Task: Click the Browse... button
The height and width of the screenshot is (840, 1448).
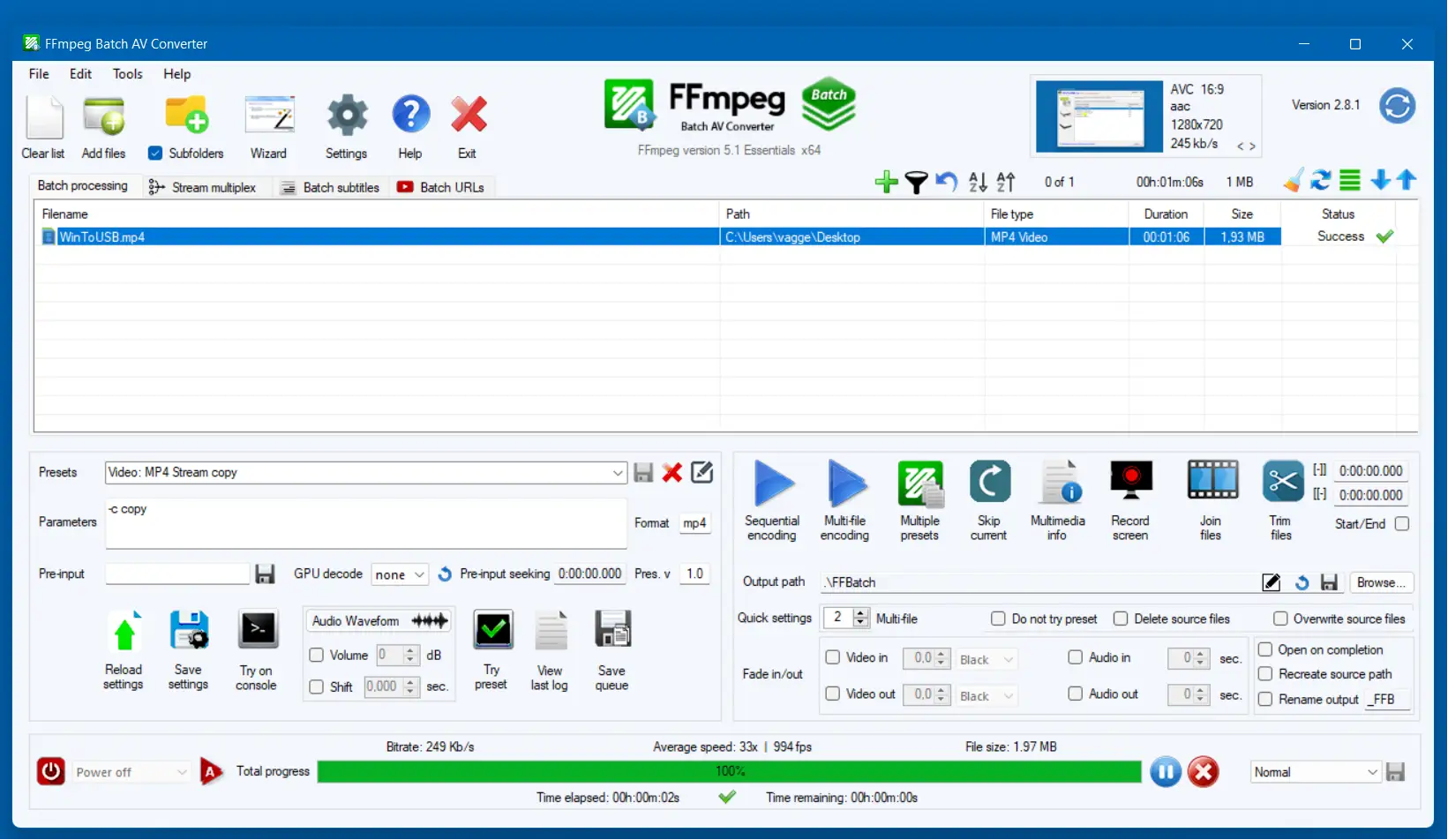Action: point(1381,583)
